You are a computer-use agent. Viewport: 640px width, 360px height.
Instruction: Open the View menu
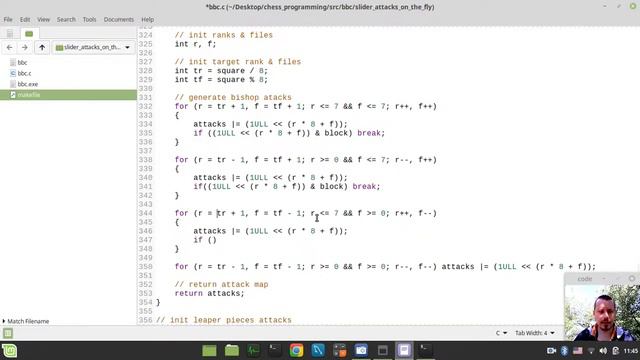click(x=43, y=20)
